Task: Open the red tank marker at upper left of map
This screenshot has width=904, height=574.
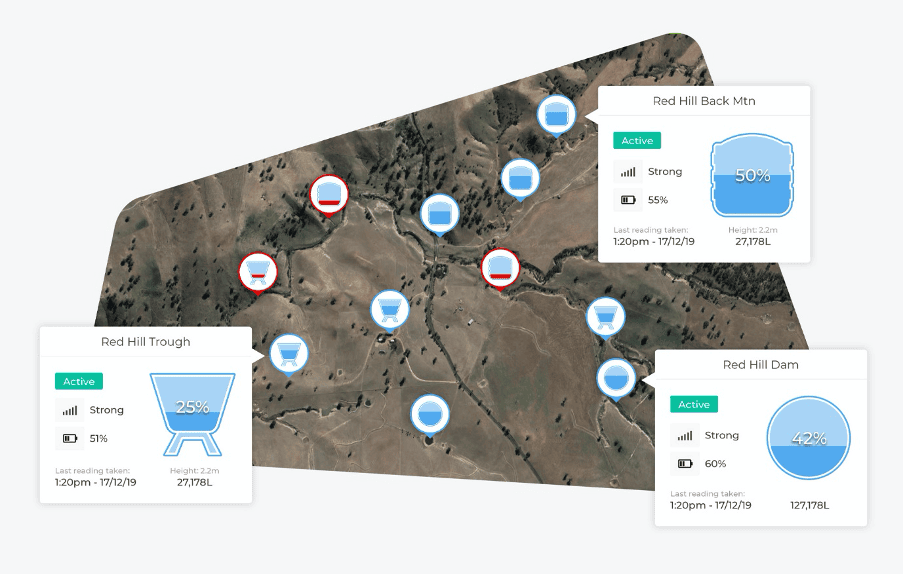Action: click(x=329, y=195)
